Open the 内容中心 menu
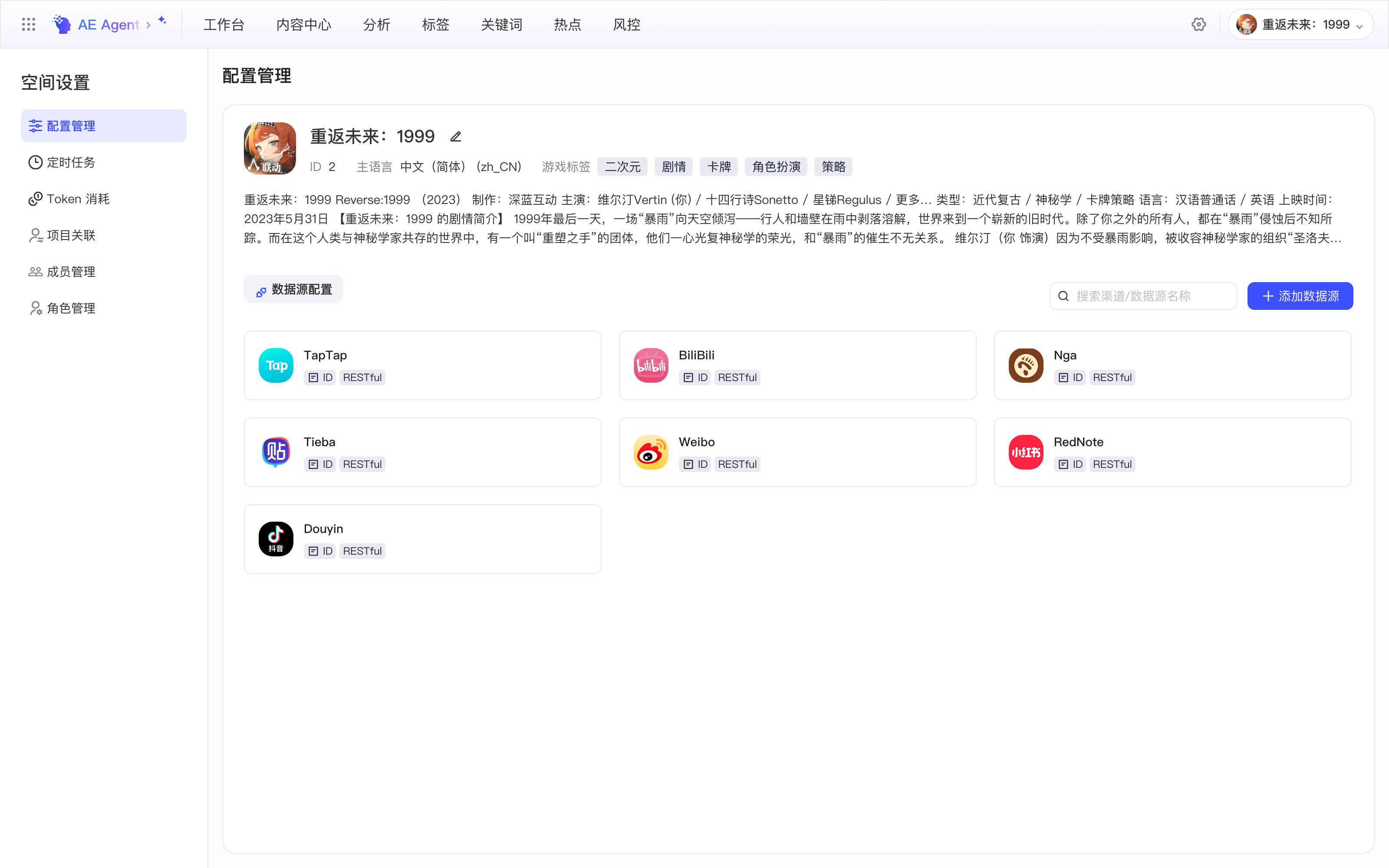Viewport: 1389px width, 868px height. [304, 25]
